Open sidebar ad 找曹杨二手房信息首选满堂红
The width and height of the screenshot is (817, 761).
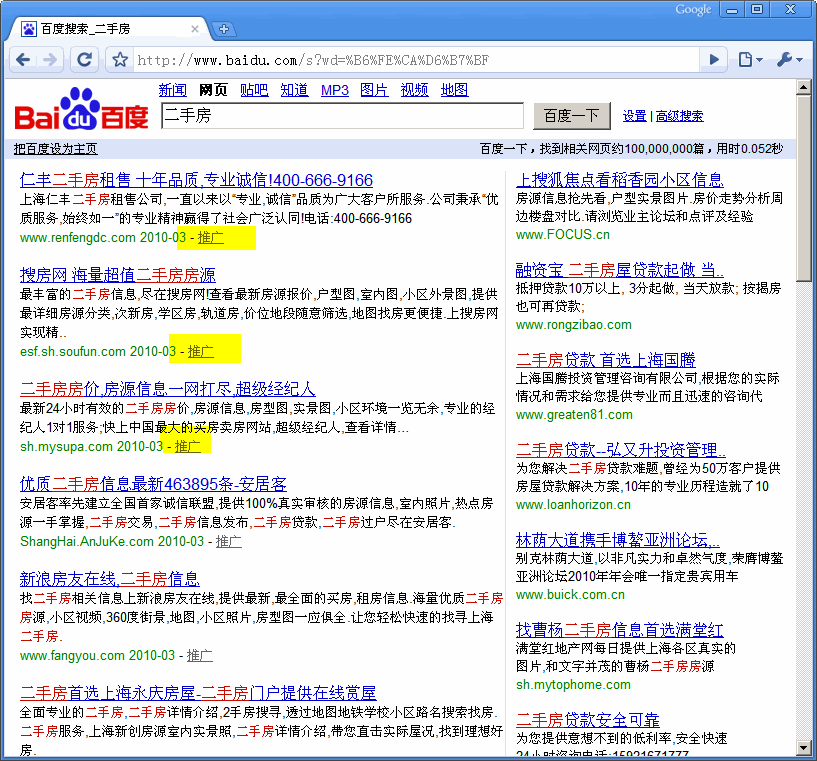coord(620,630)
